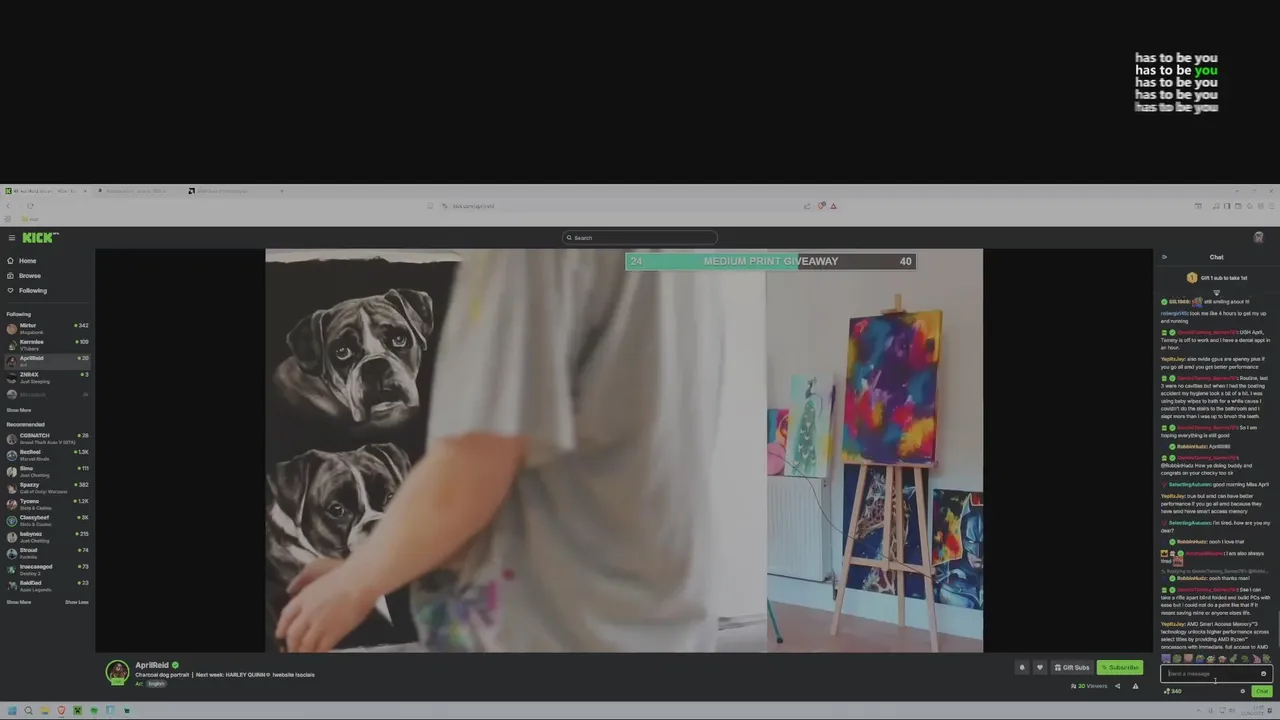The image size is (1280, 720).
Task: Open the Browse page in sidebar
Action: 23,276
